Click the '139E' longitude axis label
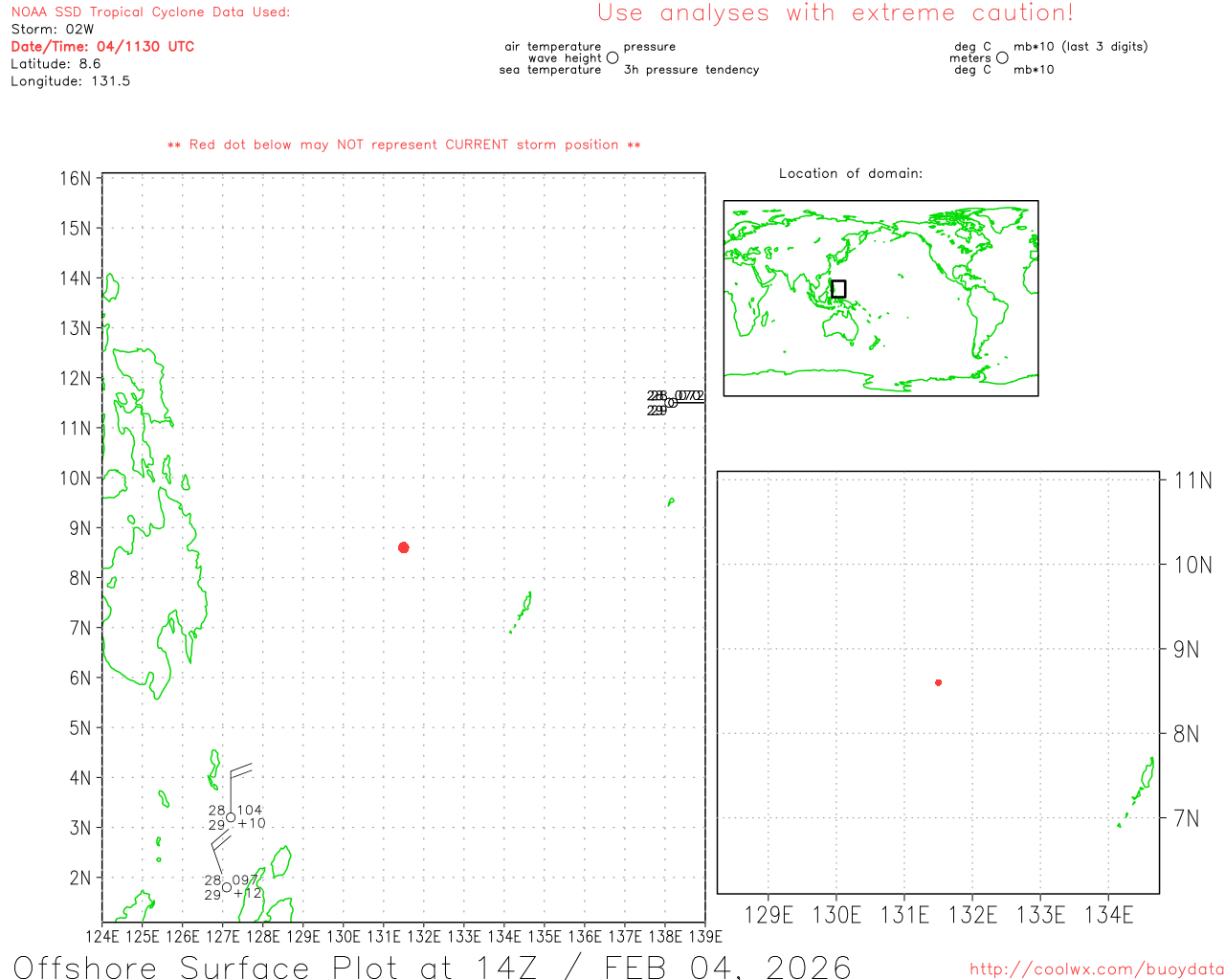 (705, 937)
